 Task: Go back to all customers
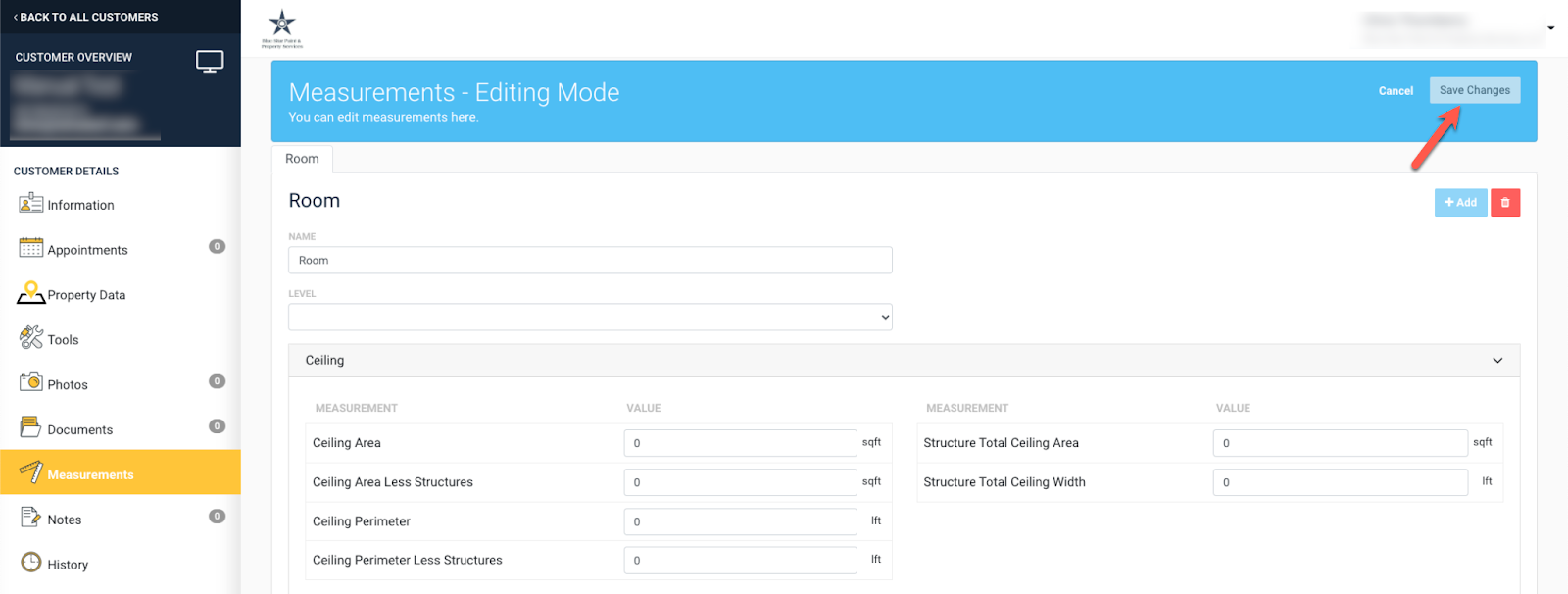point(86,17)
